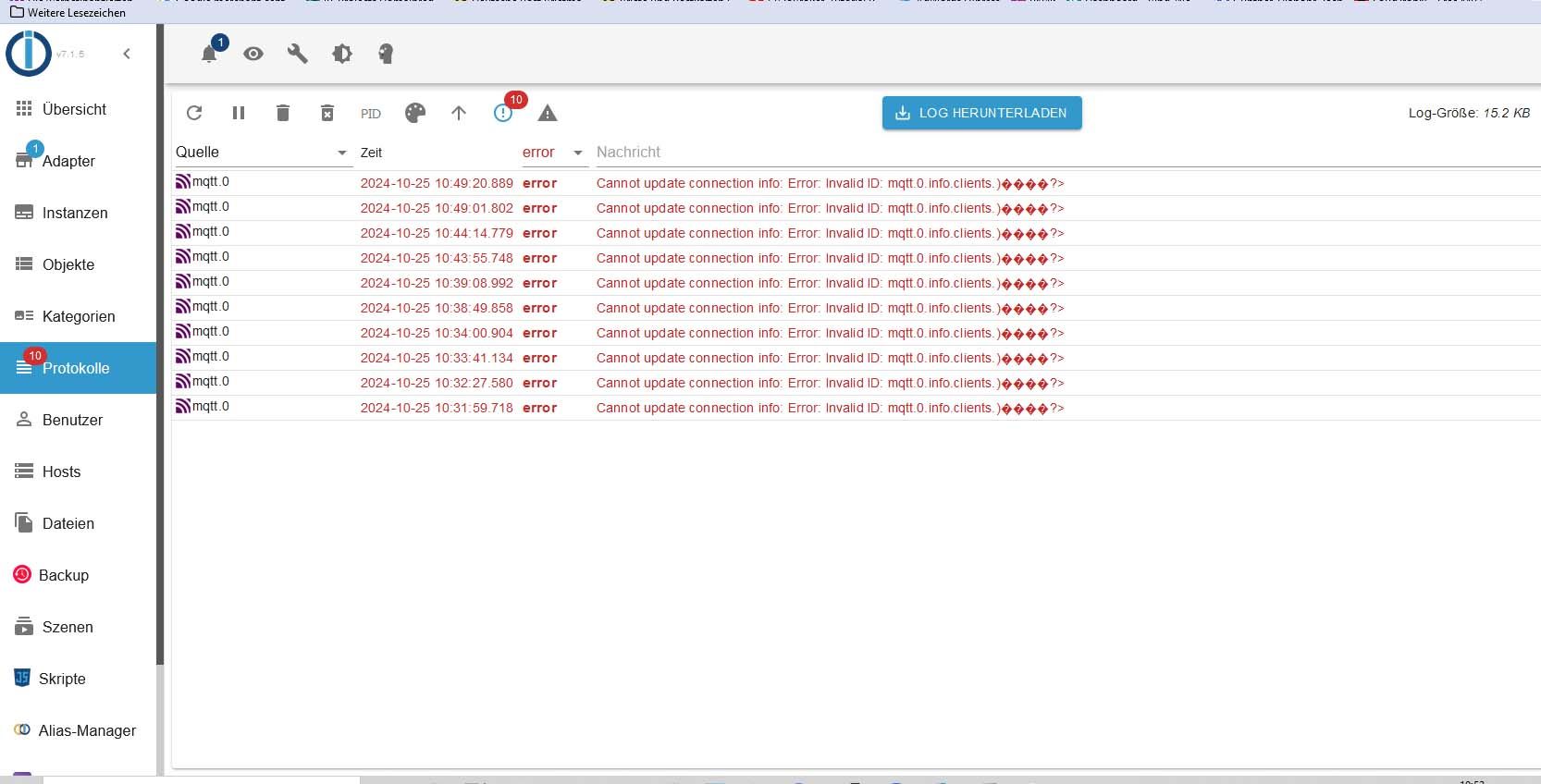Image resolution: width=1541 pixels, height=784 pixels.
Task: Open Weitere Lesezeichen bookmarks folder
Action: [x=68, y=12]
